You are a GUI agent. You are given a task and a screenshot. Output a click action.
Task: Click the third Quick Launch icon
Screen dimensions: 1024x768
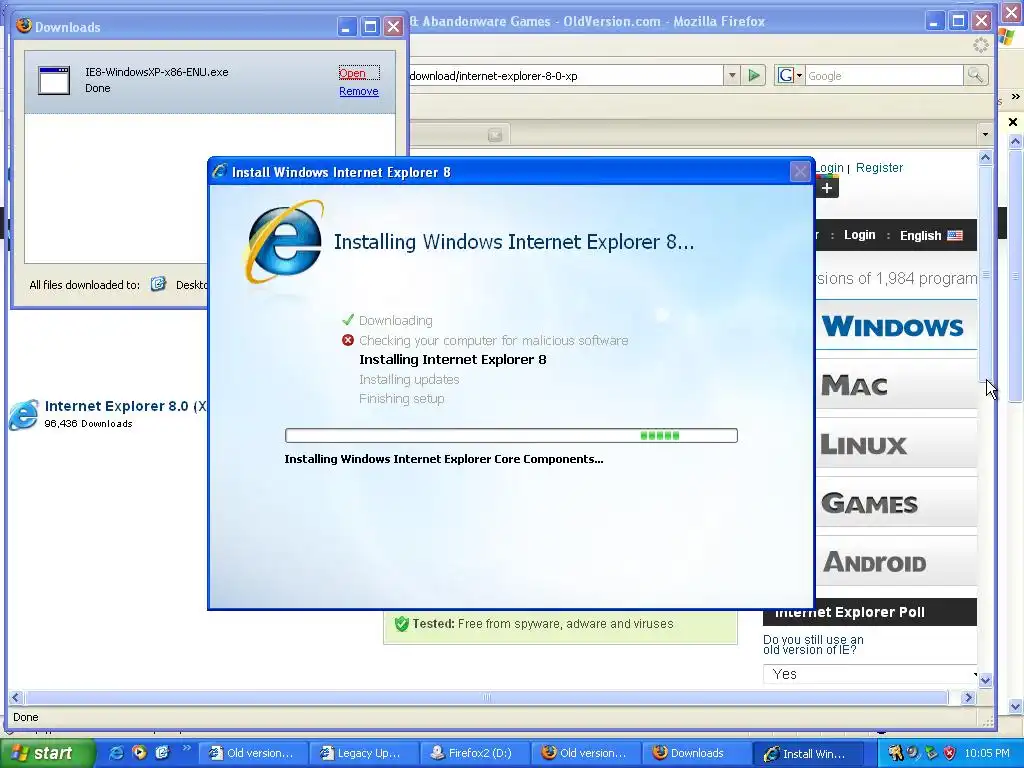(162, 752)
